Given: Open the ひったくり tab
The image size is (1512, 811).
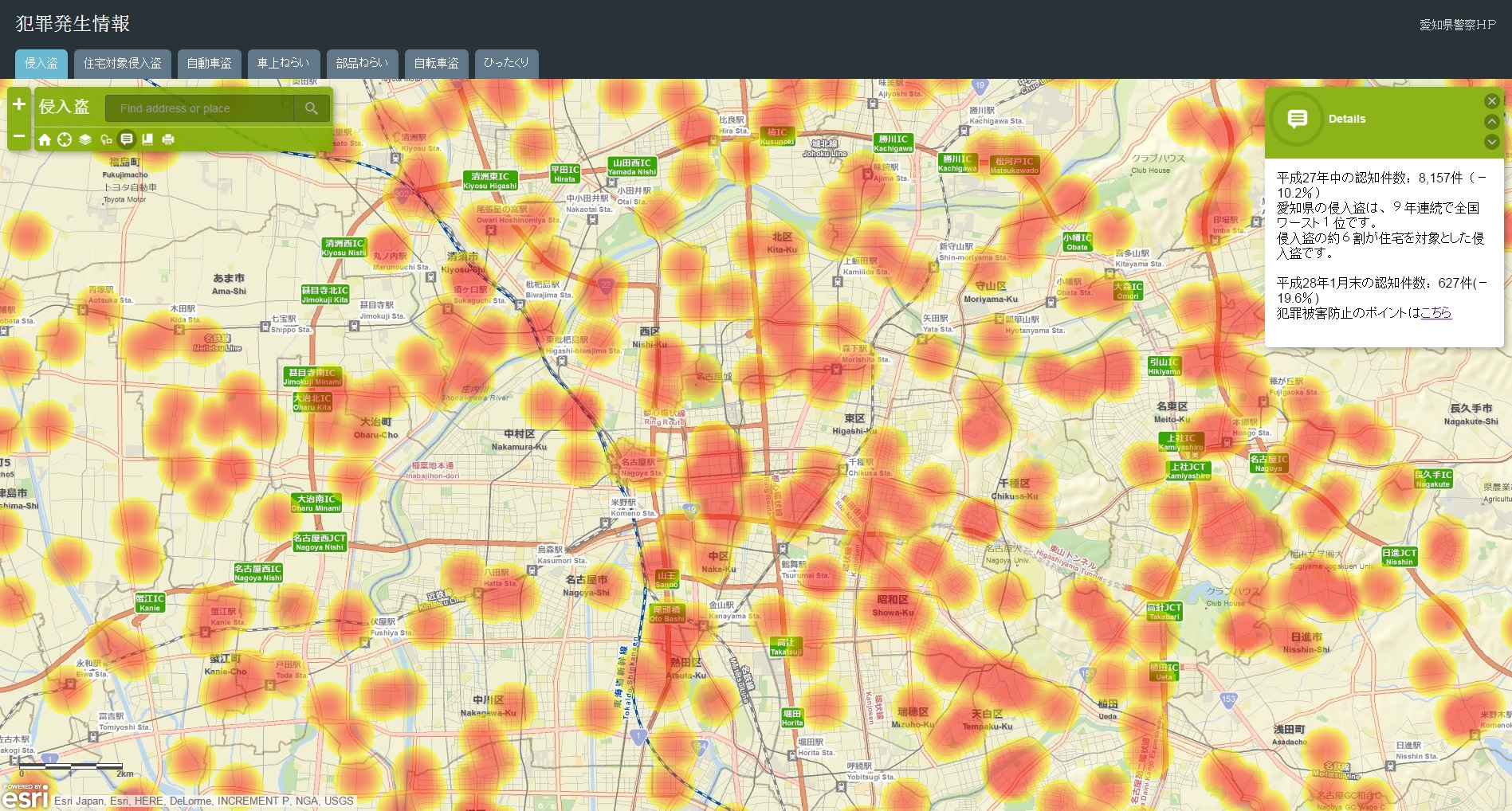Looking at the screenshot, I should (x=506, y=63).
